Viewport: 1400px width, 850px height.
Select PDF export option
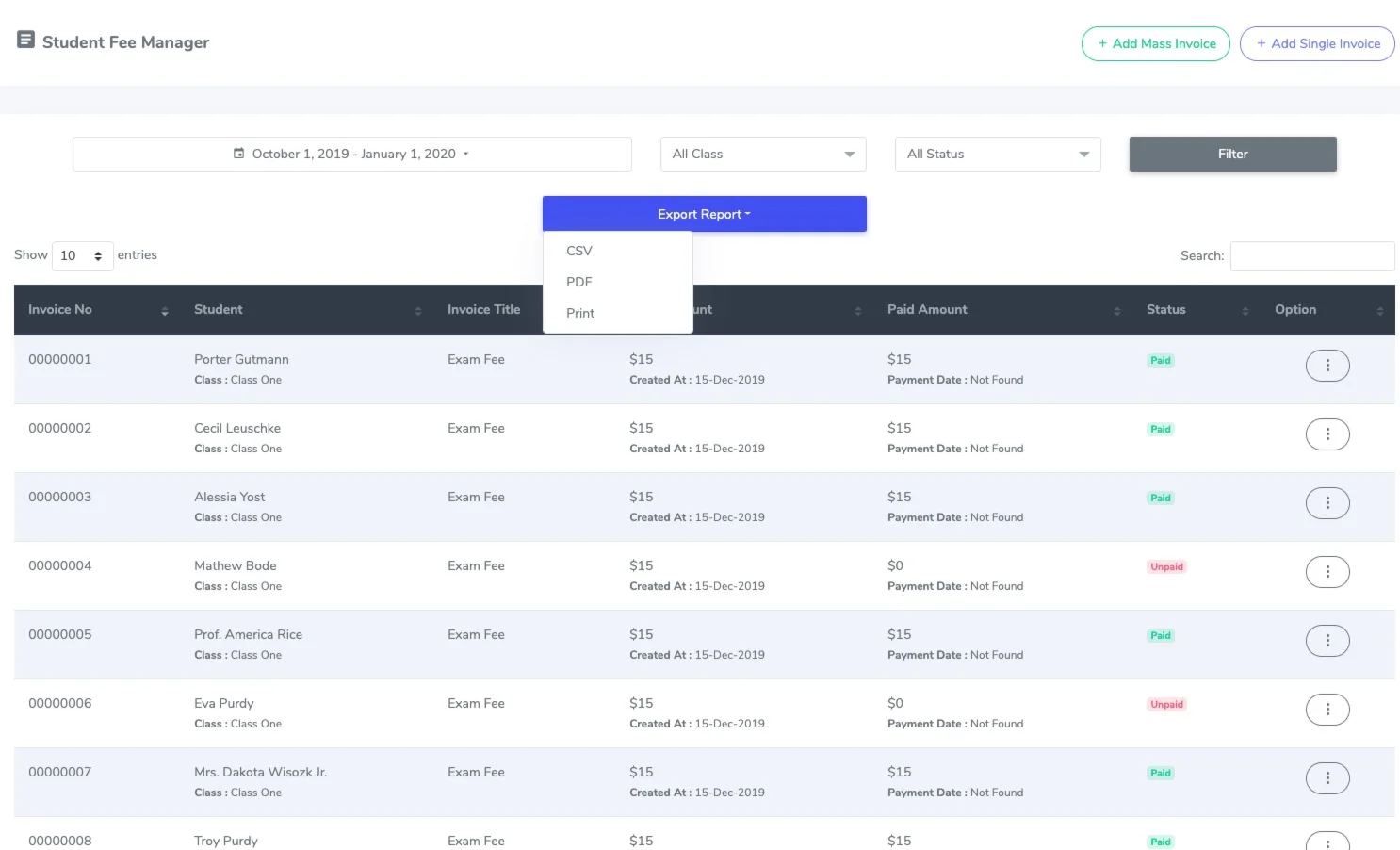[x=579, y=283]
